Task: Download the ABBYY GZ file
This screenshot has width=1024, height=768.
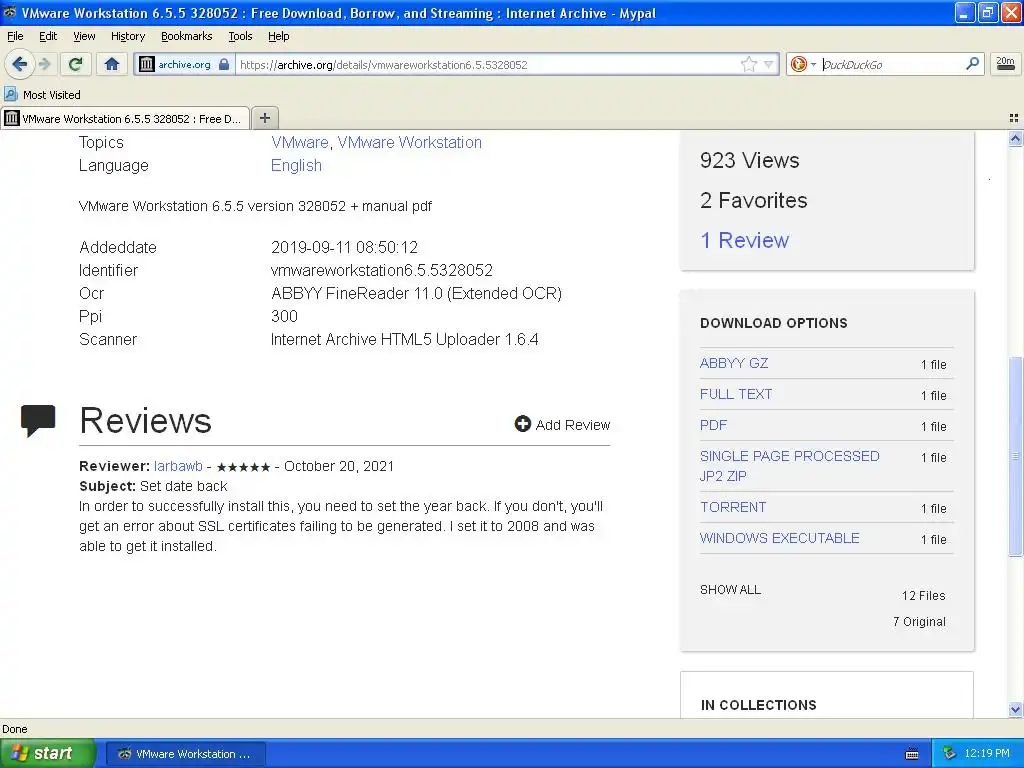Action: (734, 363)
